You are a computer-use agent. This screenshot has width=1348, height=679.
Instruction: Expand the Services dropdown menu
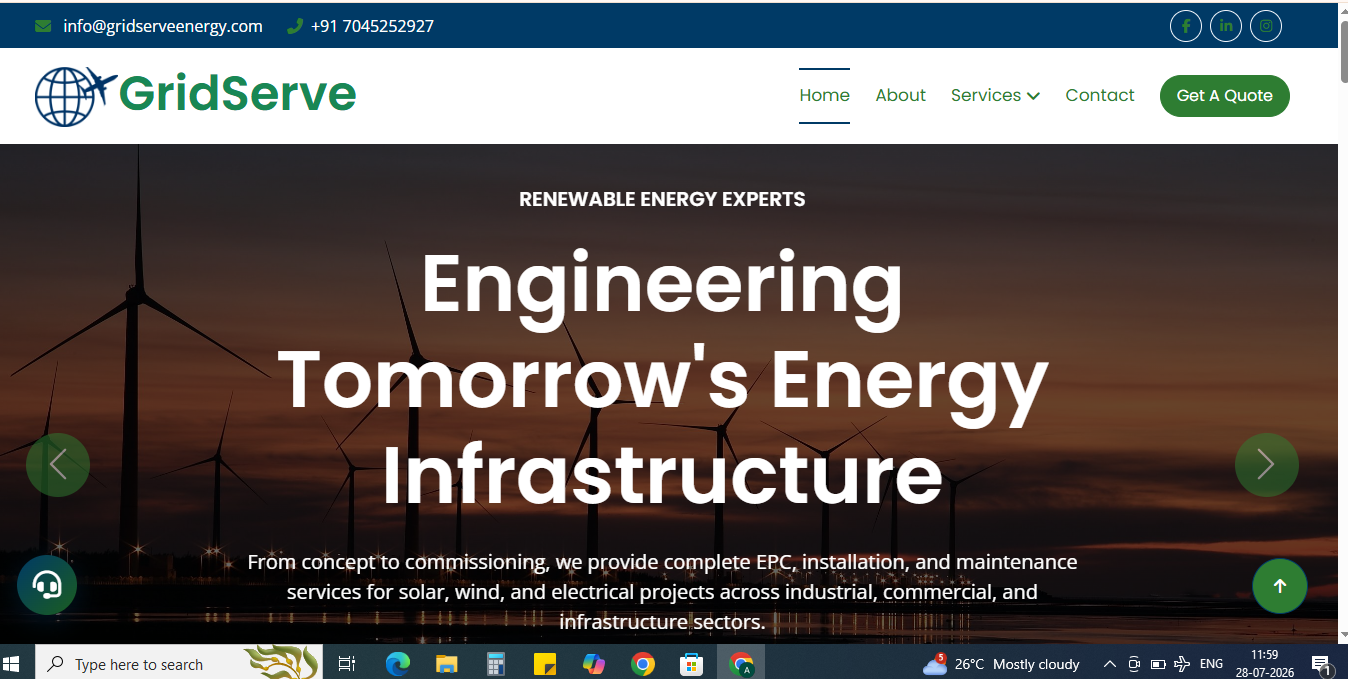click(995, 96)
